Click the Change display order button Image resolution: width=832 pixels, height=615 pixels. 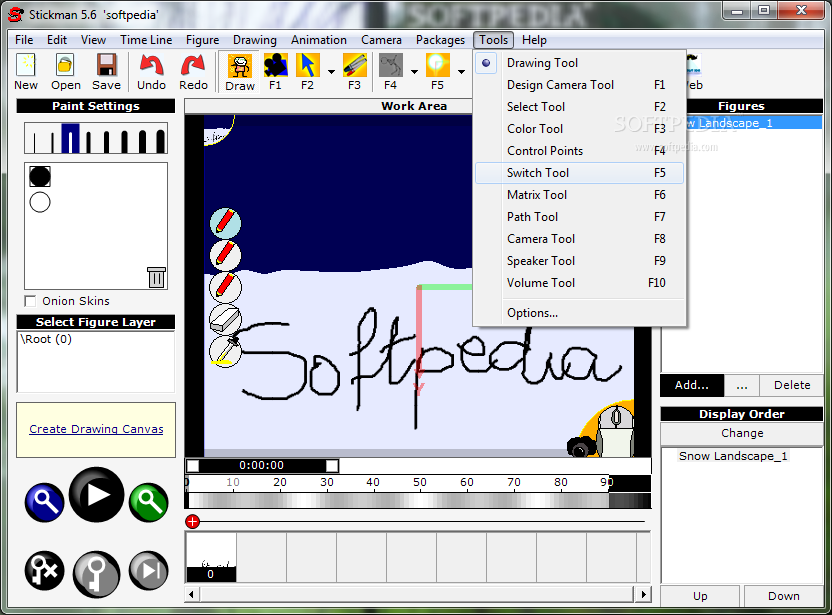742,434
